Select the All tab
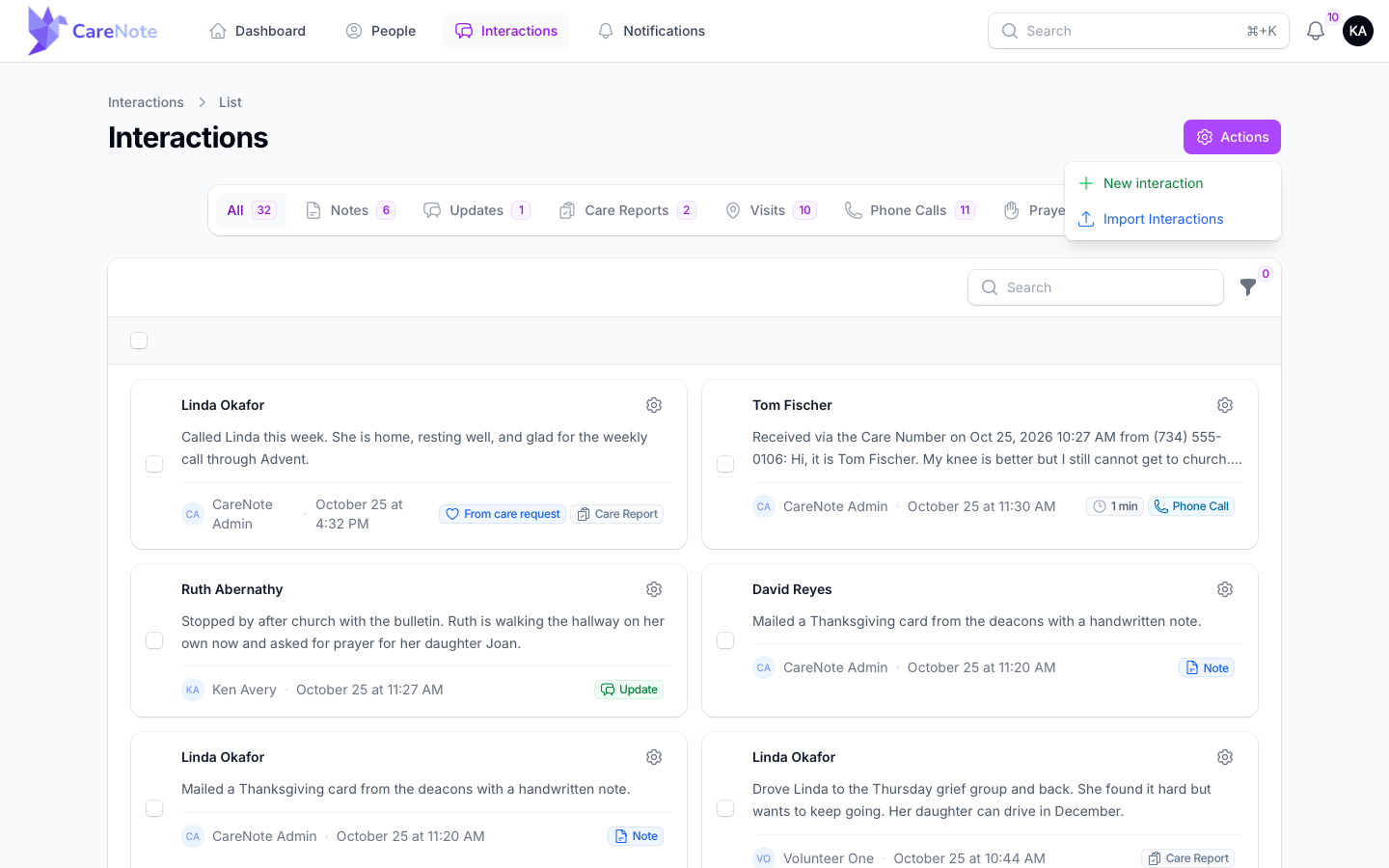The height and width of the screenshot is (868, 1389). 252,210
